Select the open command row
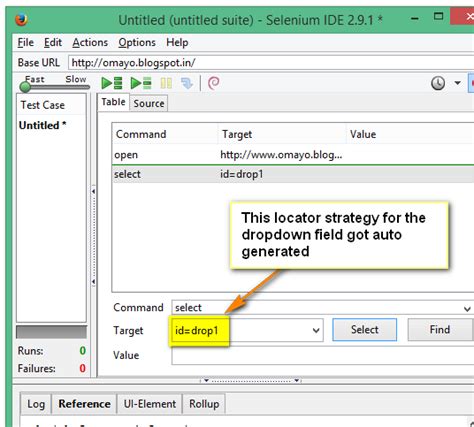 point(293,155)
